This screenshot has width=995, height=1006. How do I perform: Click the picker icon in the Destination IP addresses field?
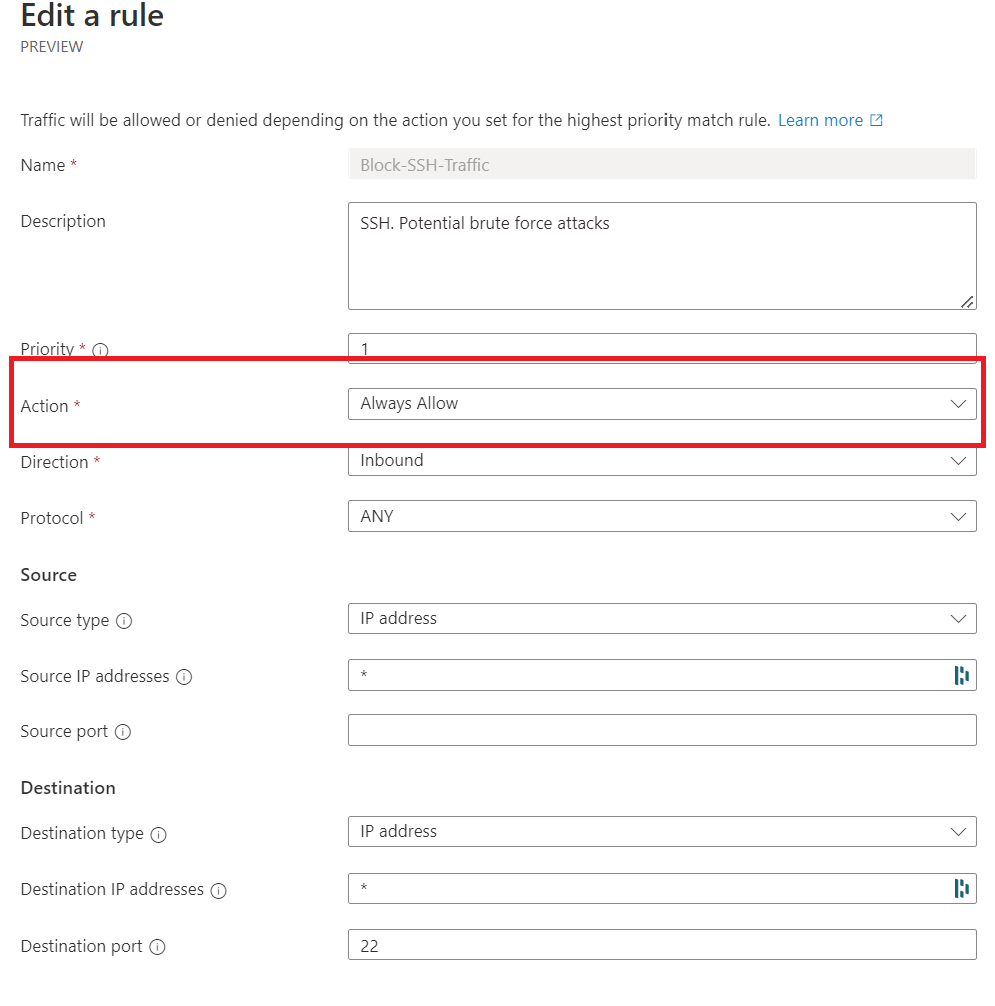tap(961, 889)
